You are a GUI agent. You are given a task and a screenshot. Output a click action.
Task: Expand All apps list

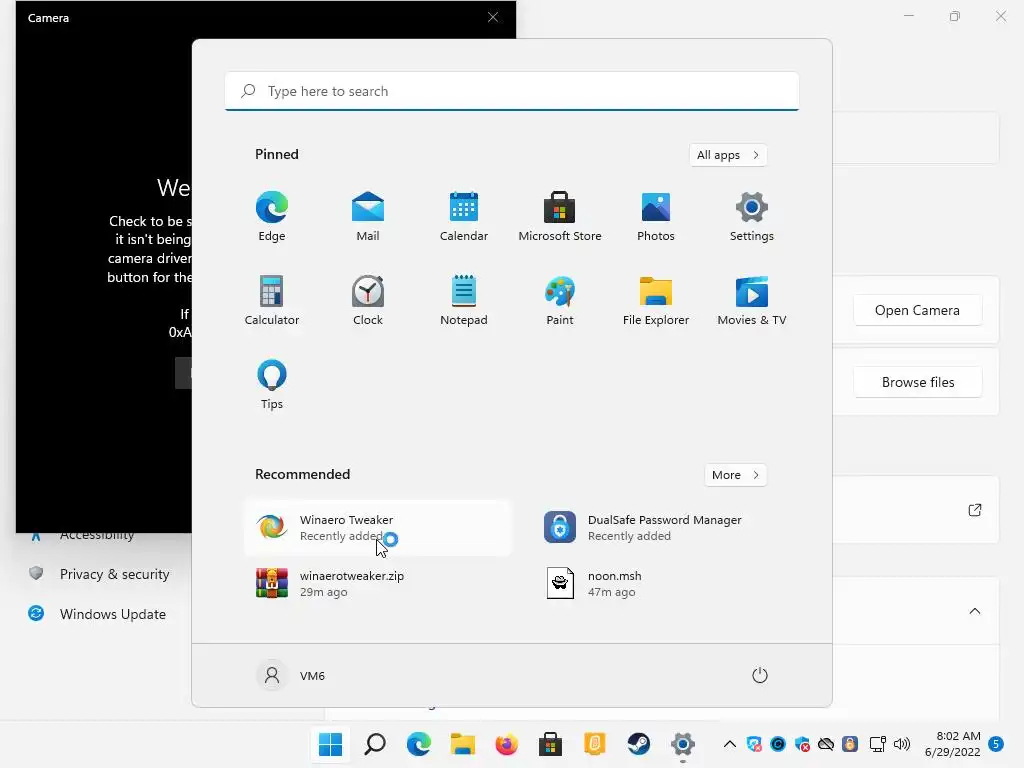coord(728,155)
